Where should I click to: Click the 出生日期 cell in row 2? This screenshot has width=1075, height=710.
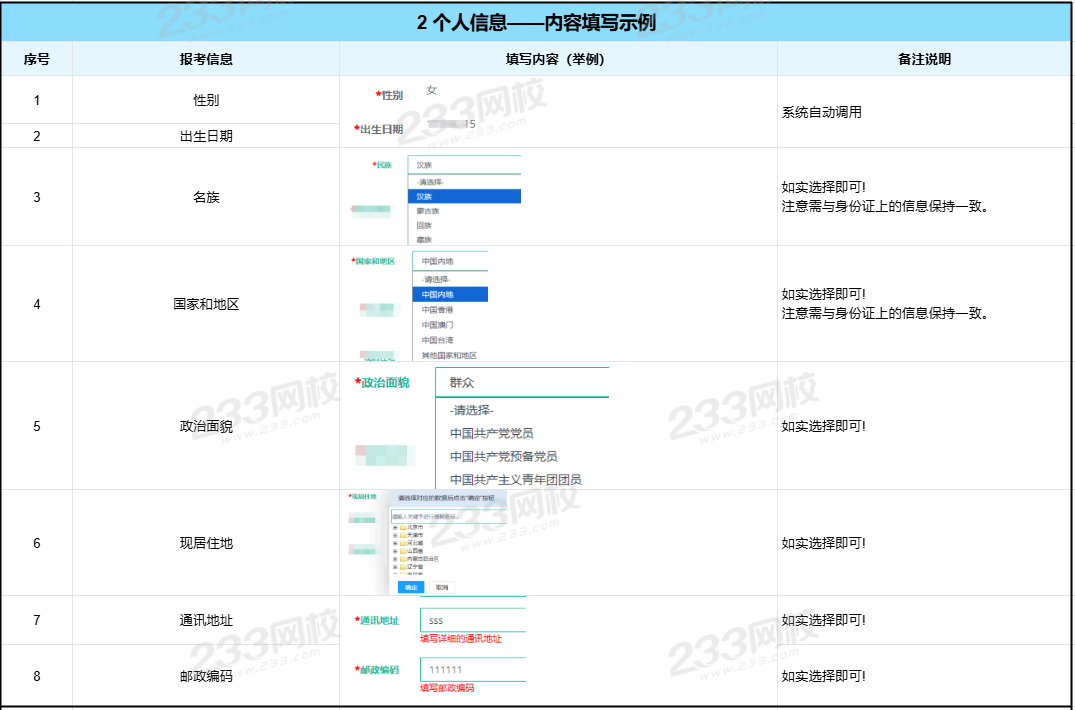(x=206, y=136)
